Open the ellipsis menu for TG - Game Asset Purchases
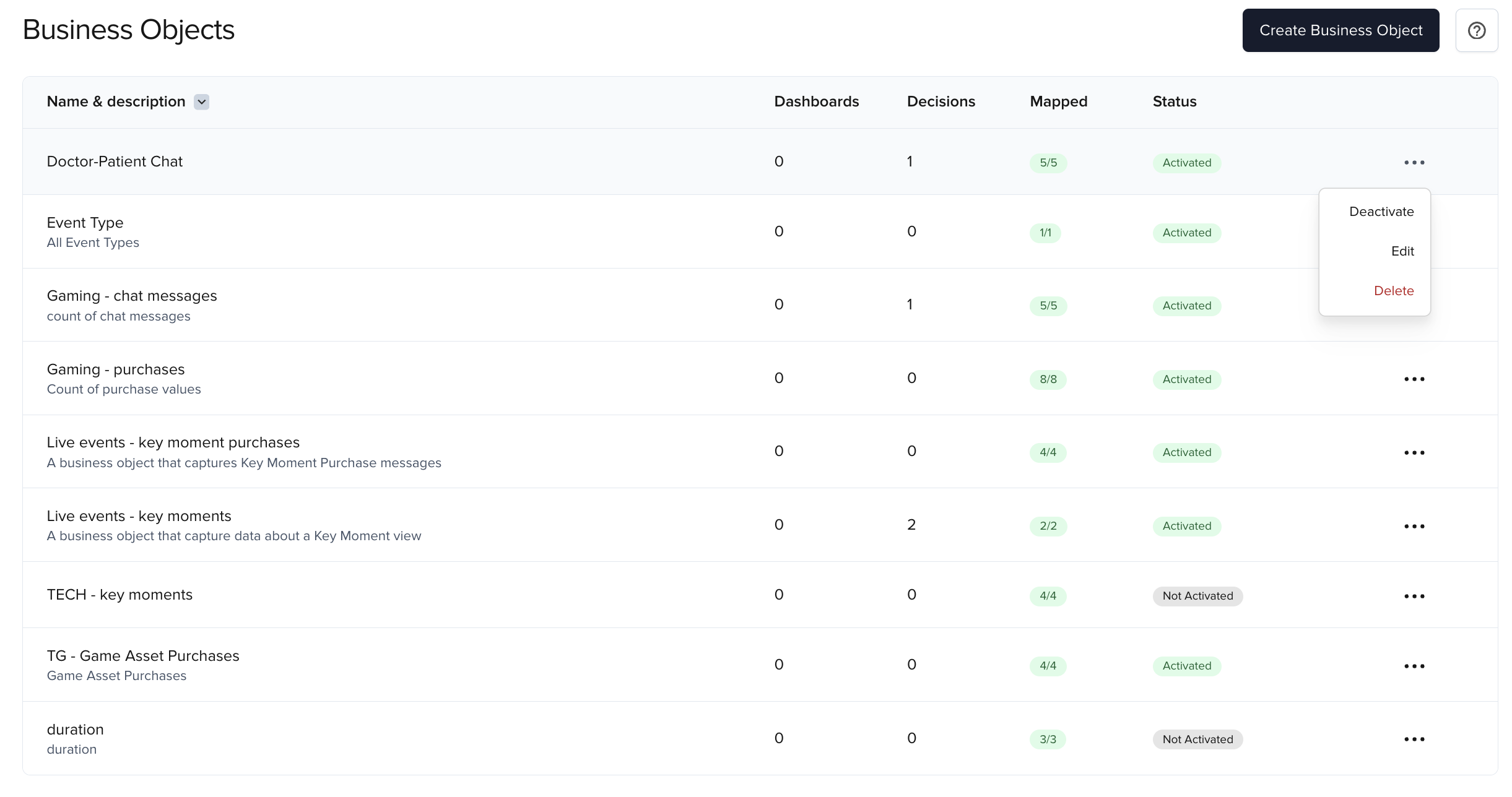Screen dimensions: 1512x797 1414,666
